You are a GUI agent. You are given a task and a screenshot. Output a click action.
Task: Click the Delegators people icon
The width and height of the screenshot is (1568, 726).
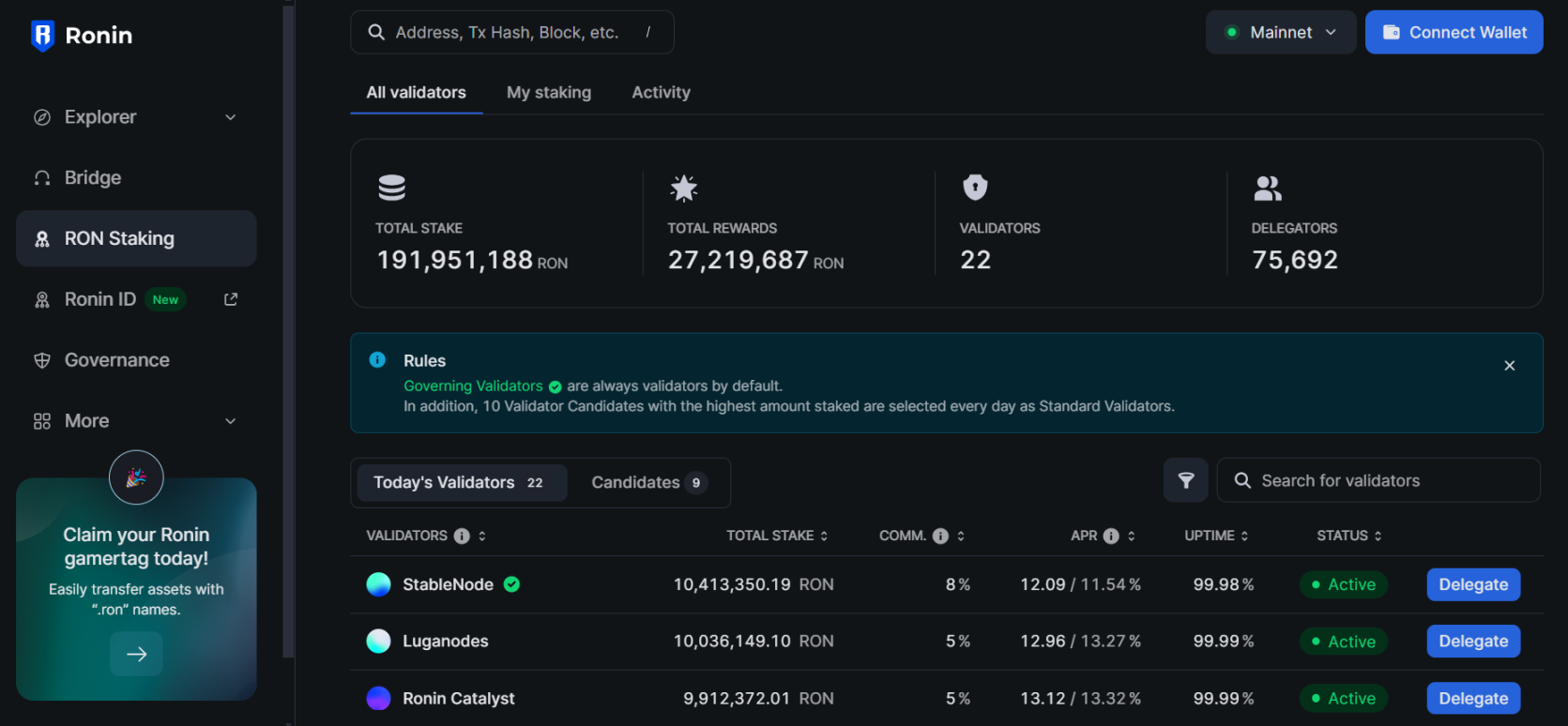coord(1268,188)
